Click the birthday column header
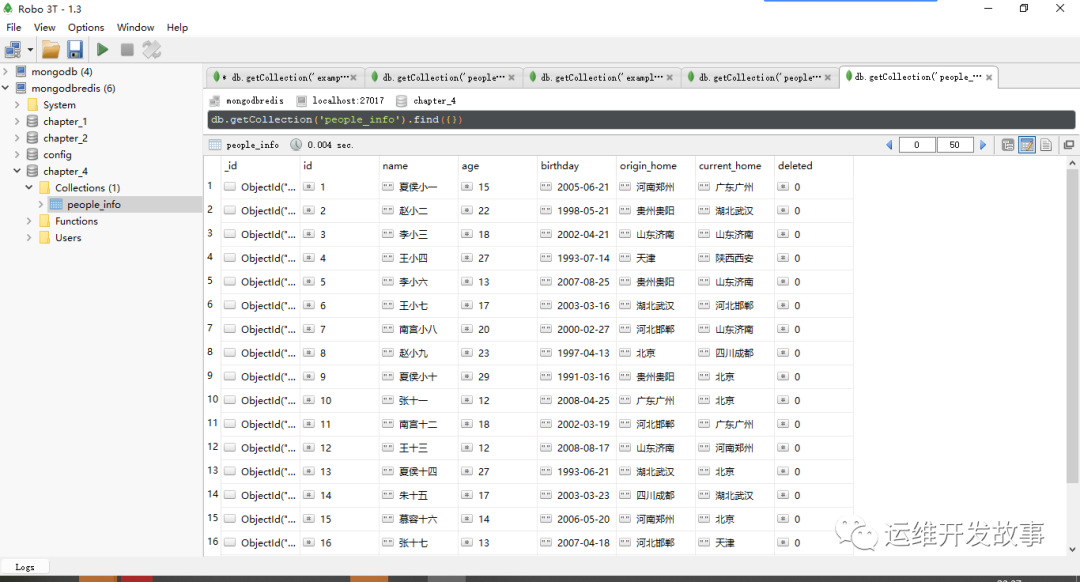1080x582 pixels. click(x=577, y=166)
